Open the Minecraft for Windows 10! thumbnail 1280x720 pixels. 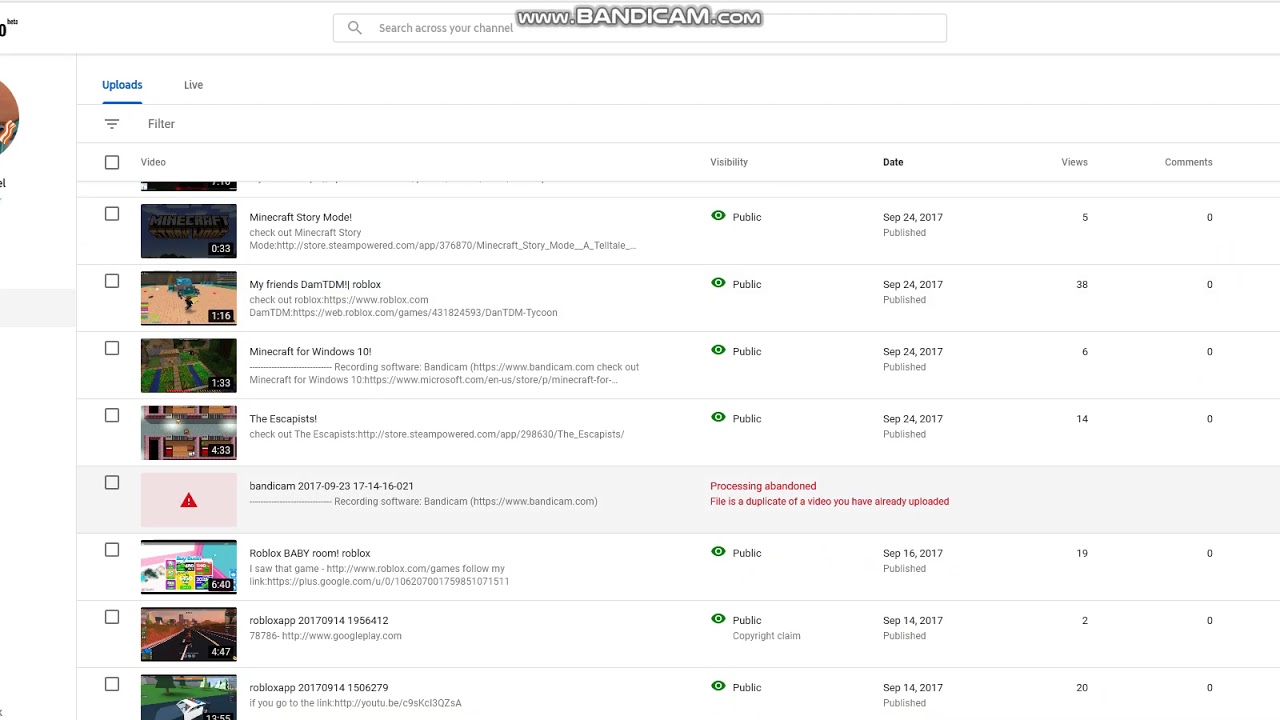pos(189,365)
